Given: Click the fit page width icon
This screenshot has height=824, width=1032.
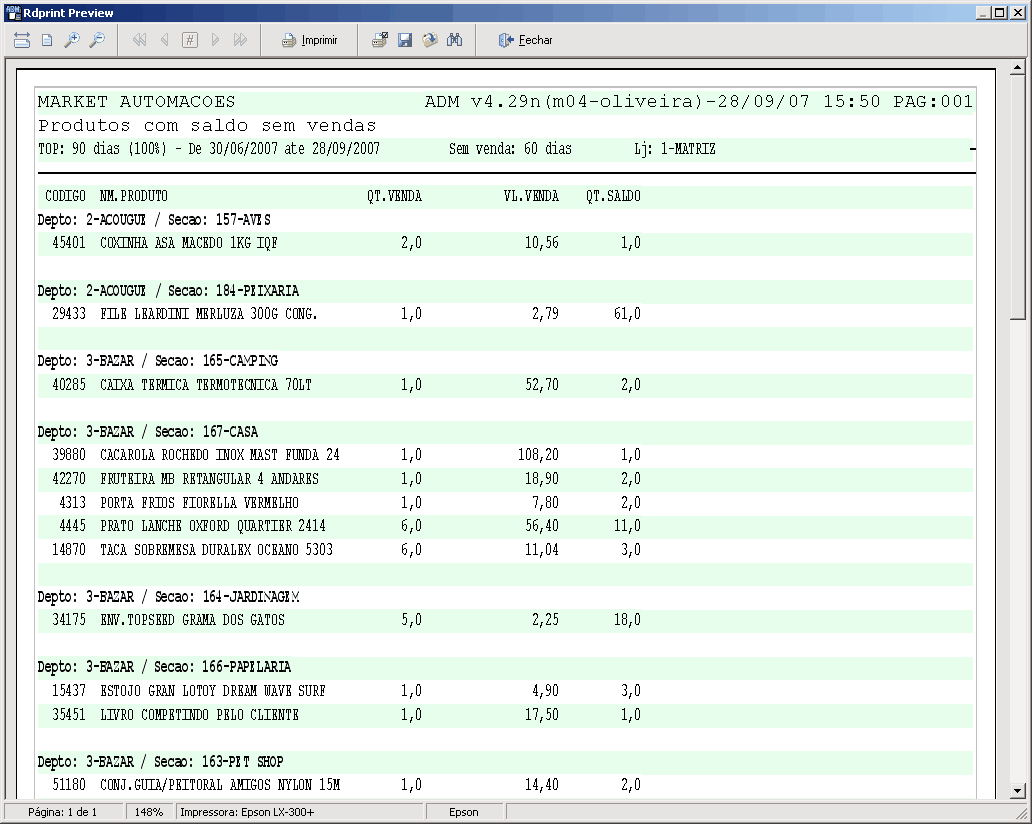Looking at the screenshot, I should (22, 40).
